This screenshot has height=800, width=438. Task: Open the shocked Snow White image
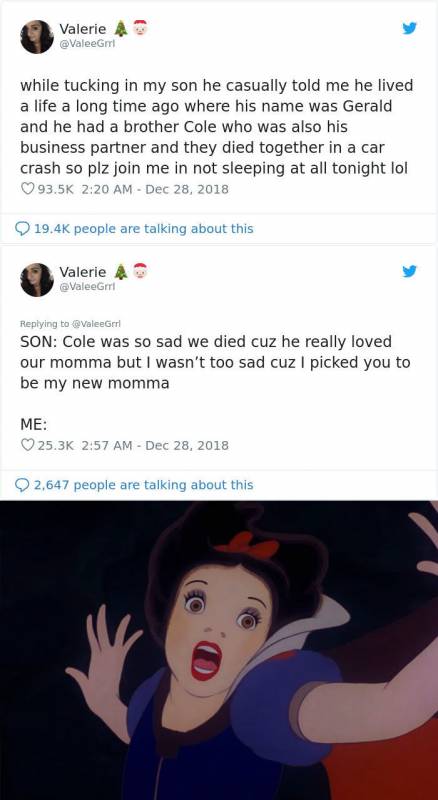(x=219, y=650)
